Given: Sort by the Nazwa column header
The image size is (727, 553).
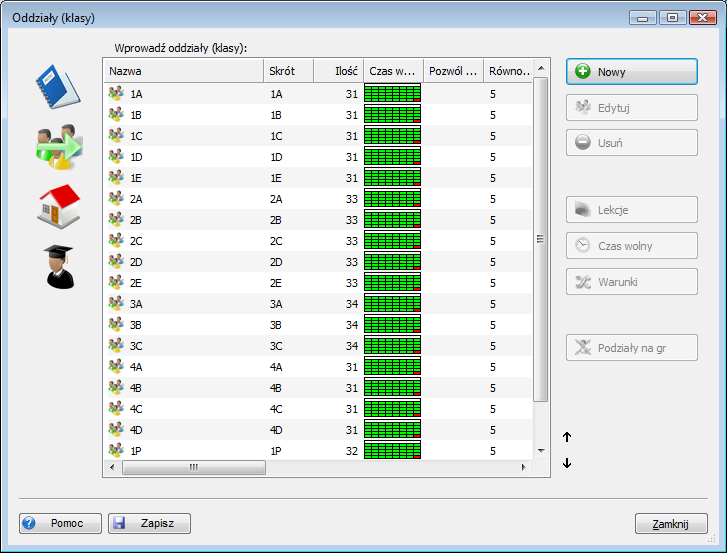Looking at the screenshot, I should pos(184,71).
